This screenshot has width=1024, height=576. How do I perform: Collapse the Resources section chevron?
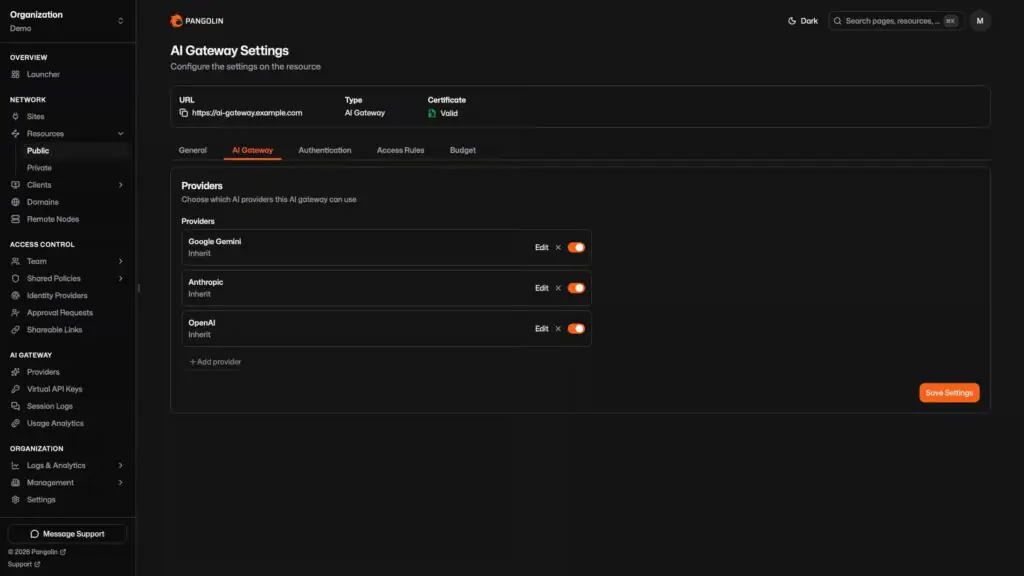point(120,133)
